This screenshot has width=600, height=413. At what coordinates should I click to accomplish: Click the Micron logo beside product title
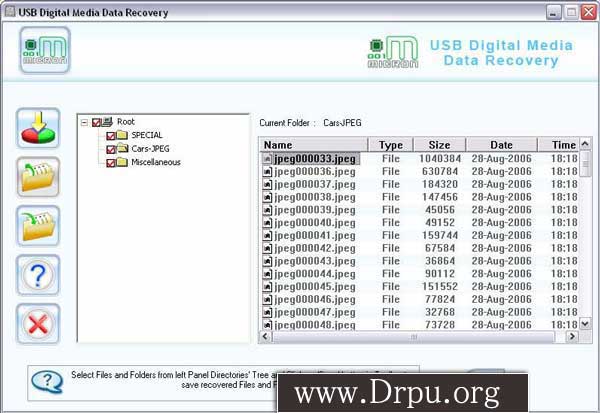pos(393,52)
